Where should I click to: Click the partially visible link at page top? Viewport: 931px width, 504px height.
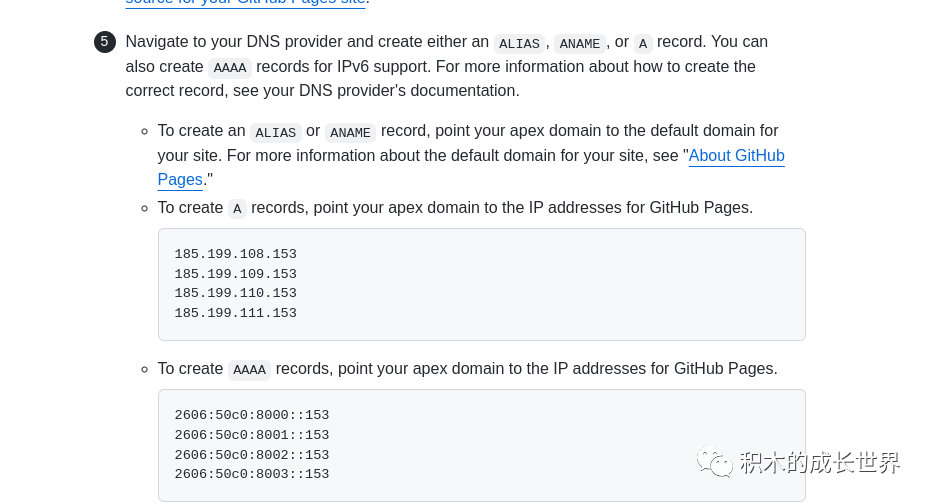[245, 2]
